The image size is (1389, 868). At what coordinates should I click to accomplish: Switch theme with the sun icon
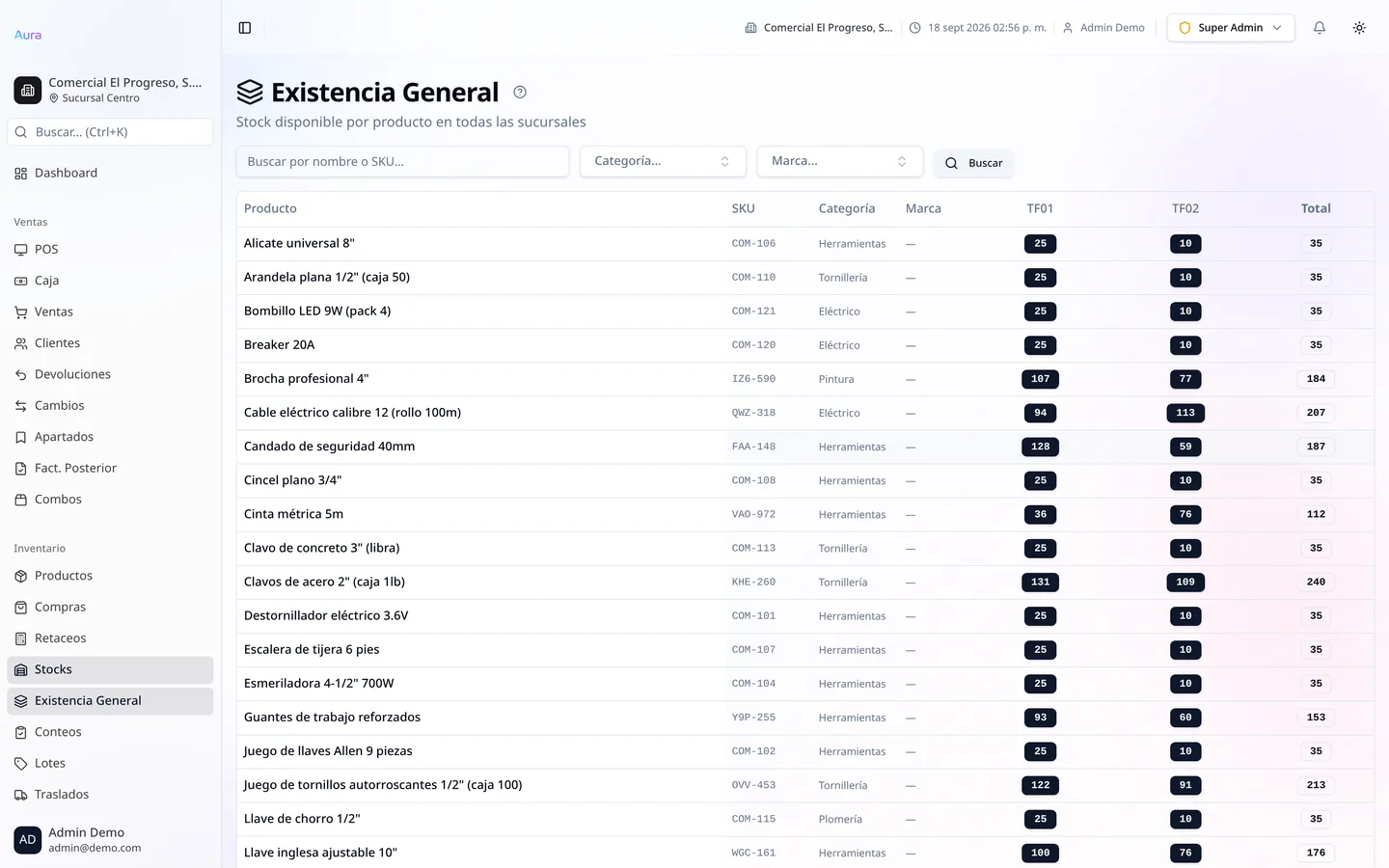1359,28
